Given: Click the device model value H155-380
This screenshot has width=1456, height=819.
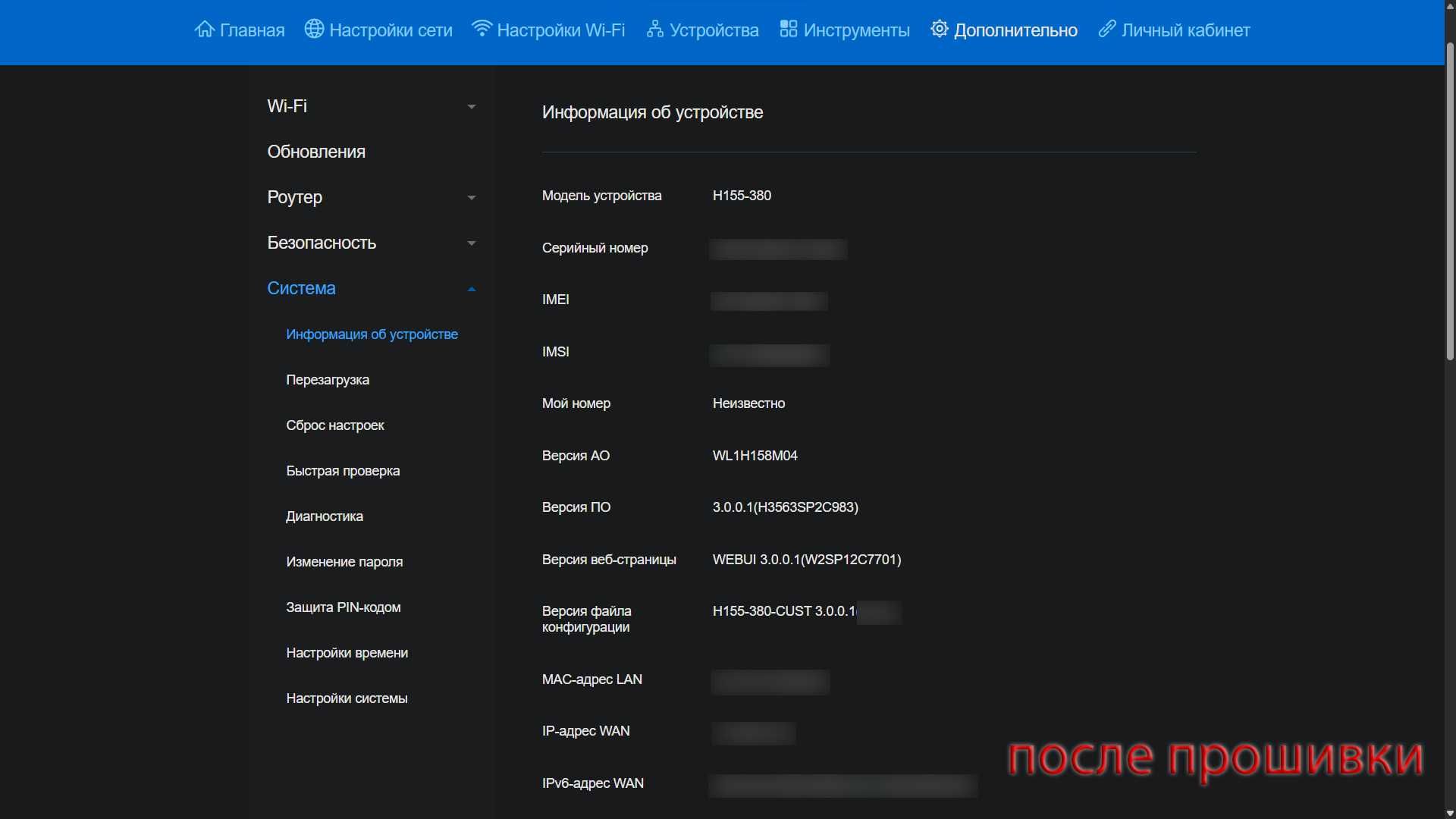Looking at the screenshot, I should [742, 196].
